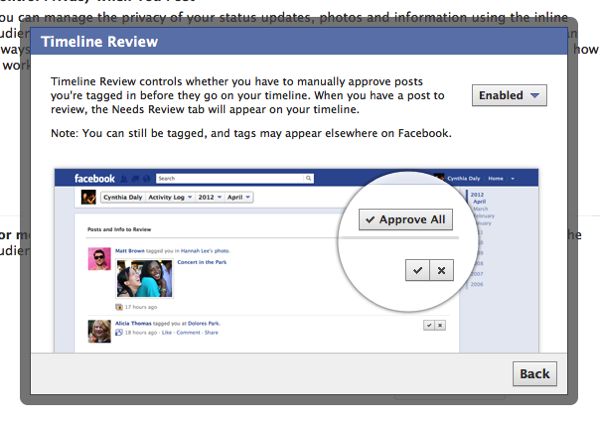Screen dimensions: 600x425
Task: Open the 2012 year dropdown
Action: click(210, 197)
